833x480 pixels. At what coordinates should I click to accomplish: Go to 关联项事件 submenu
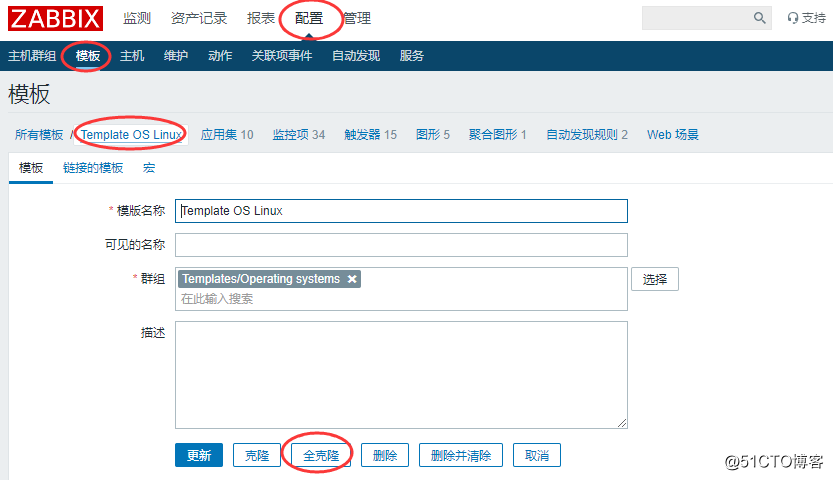[282, 56]
